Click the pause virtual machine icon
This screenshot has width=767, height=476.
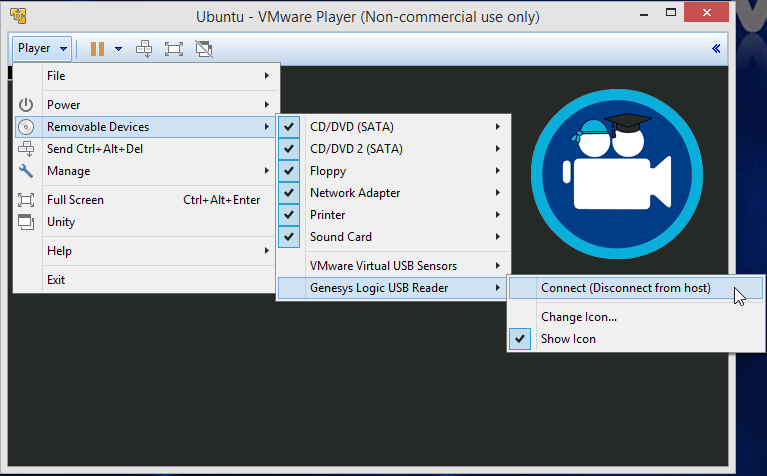(x=97, y=48)
